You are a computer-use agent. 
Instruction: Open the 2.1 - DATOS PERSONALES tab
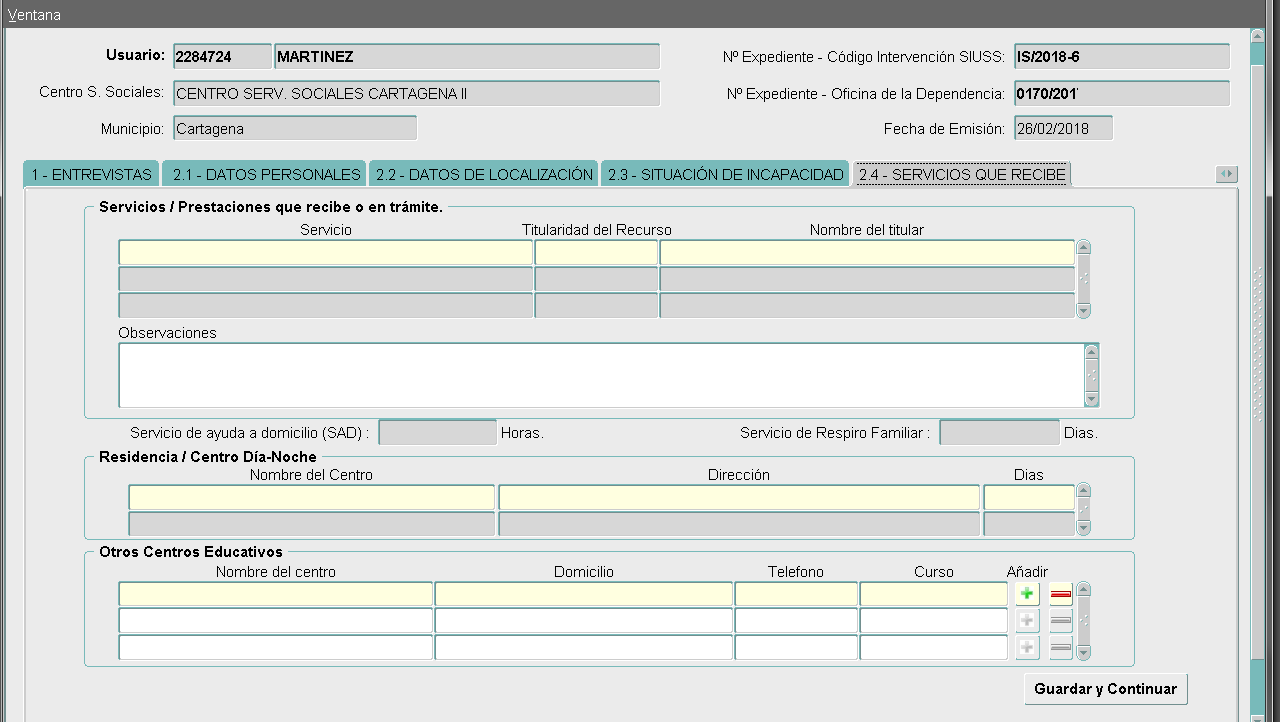265,175
